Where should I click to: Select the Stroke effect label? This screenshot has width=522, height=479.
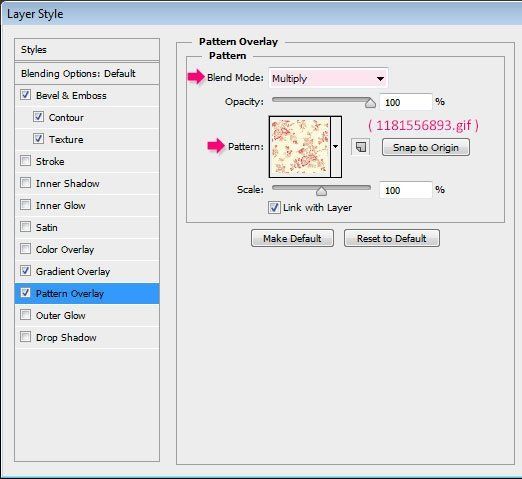tap(50, 162)
